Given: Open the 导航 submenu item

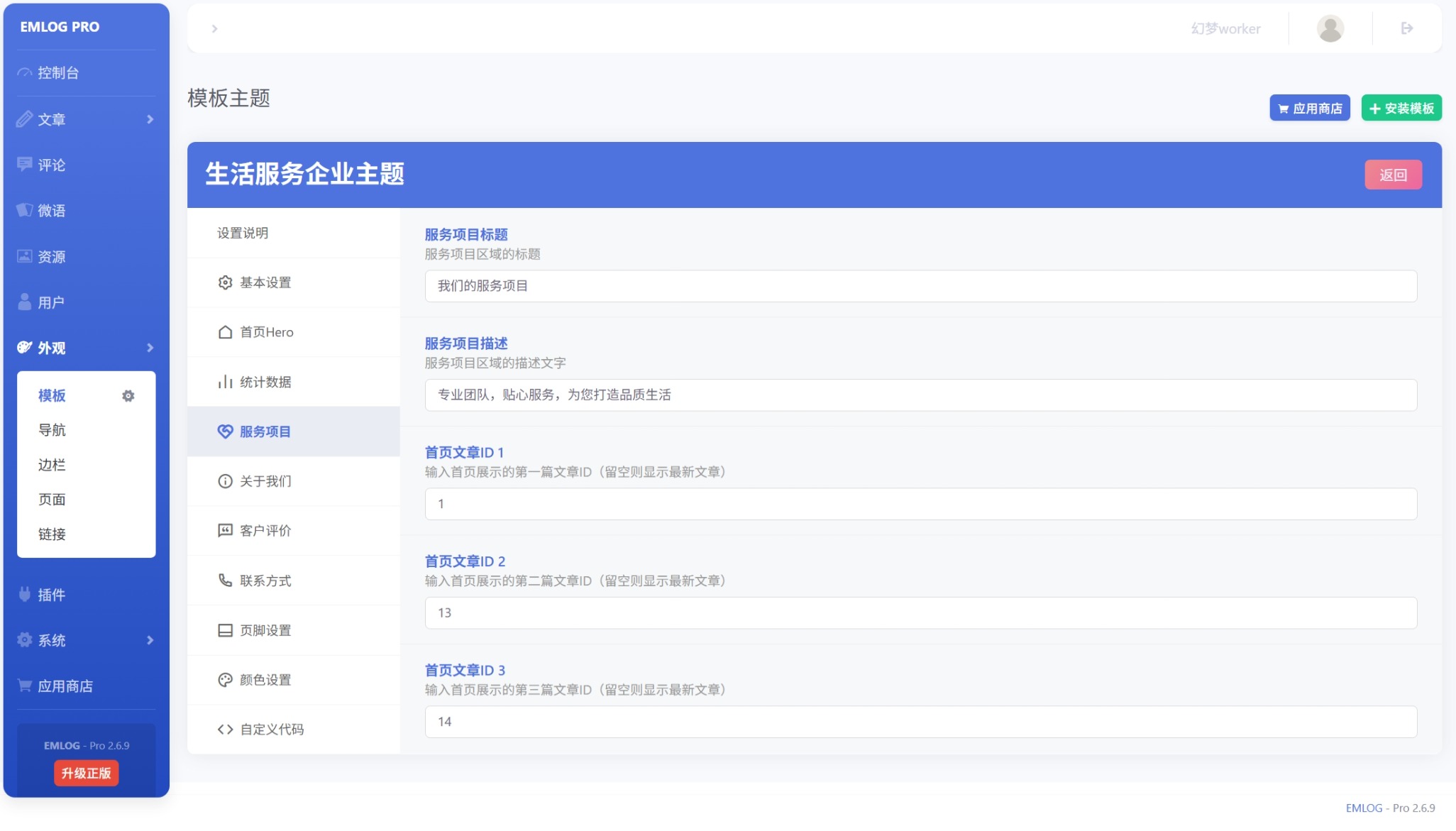Looking at the screenshot, I should [x=52, y=430].
